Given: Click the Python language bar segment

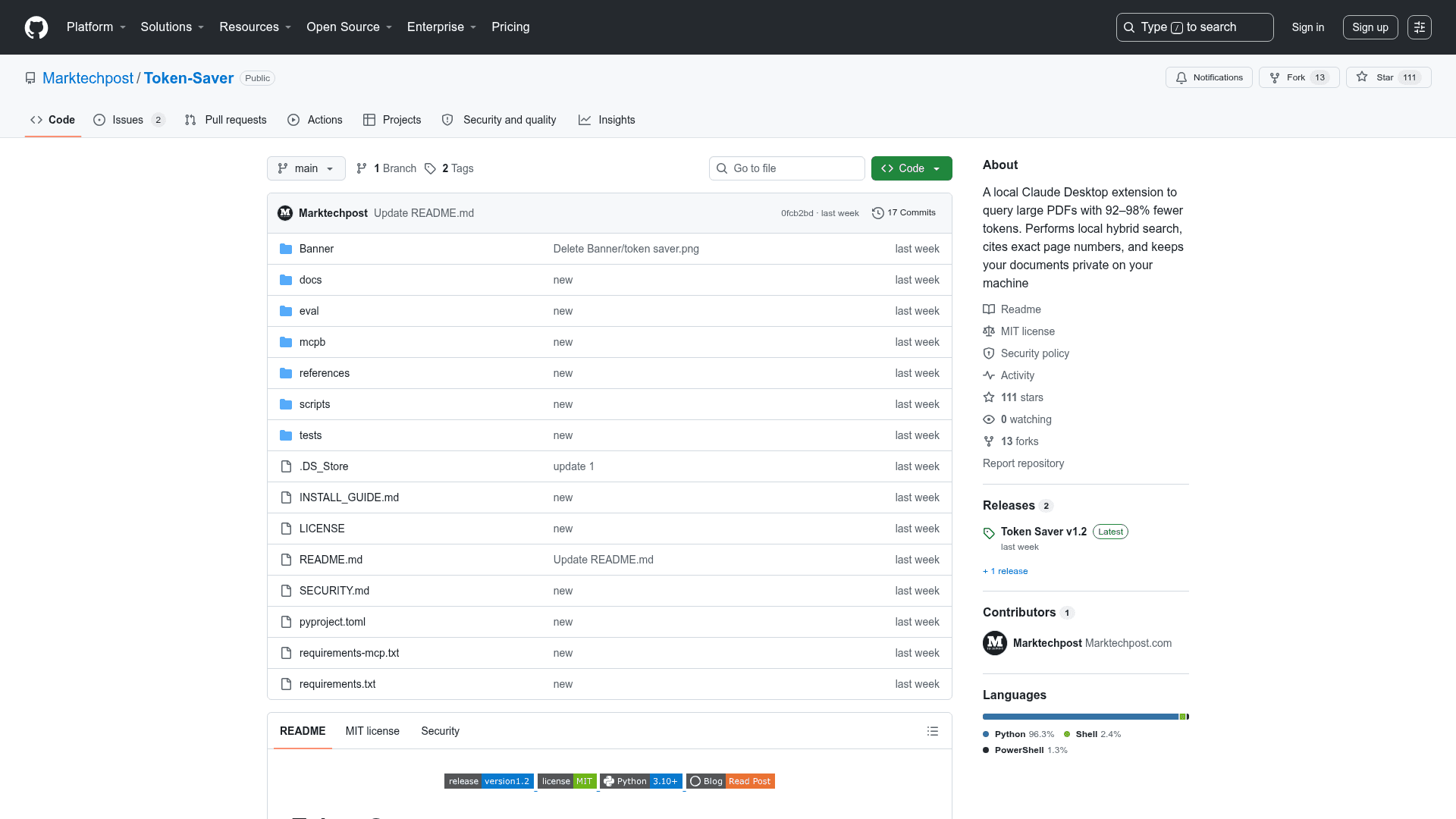Looking at the screenshot, I should (x=1081, y=717).
